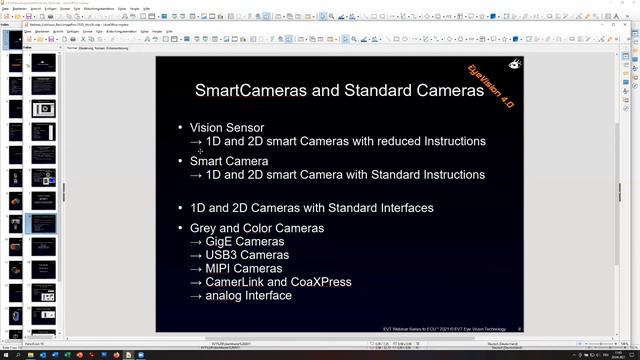This screenshot has width=640, height=360.
Task: Select slide thumbnail showing camera photo
Action: [x=44, y=109]
